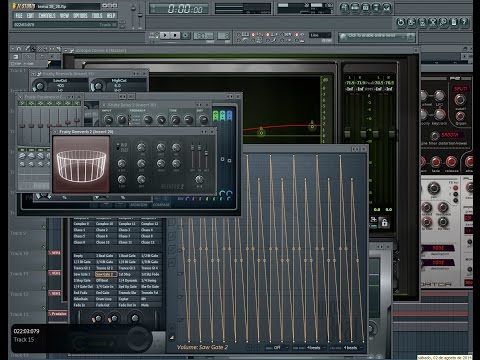Select the first green band button in Maximus
Screen dimensions: 480x360
click(x=215, y=116)
